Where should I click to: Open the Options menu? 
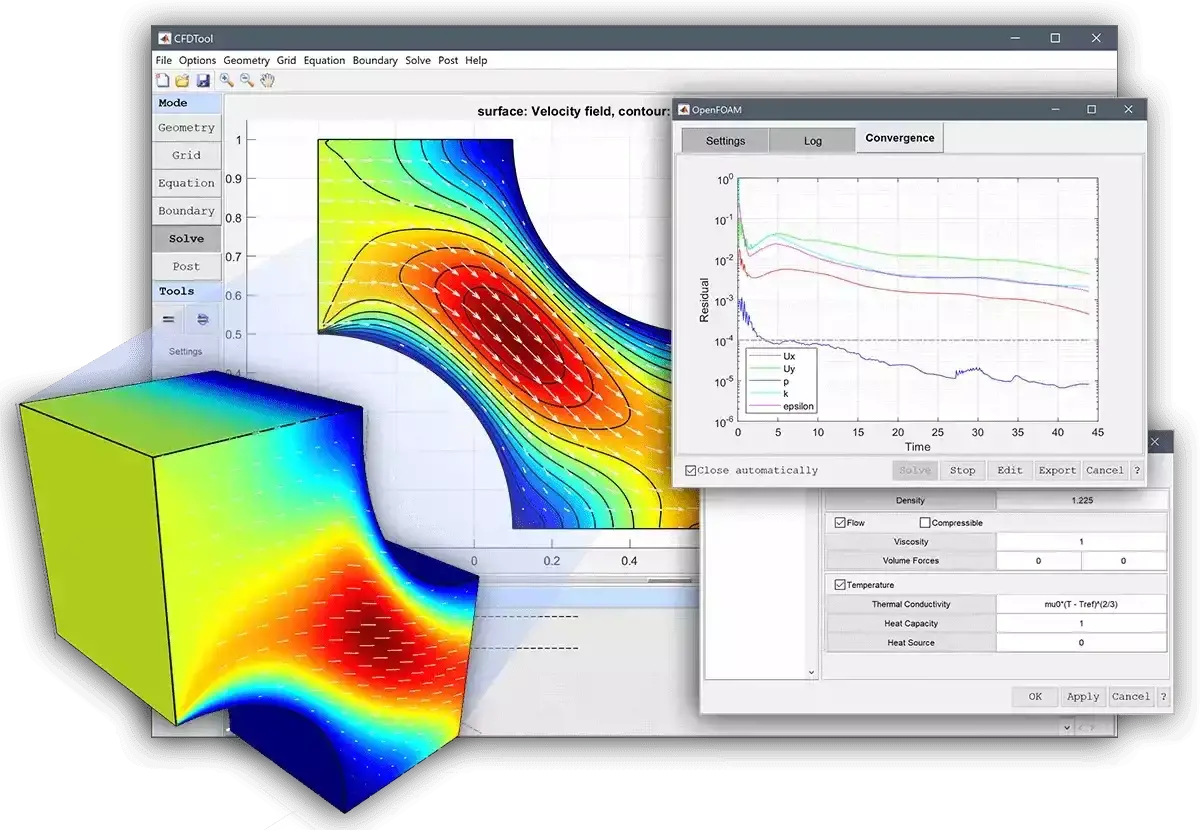(x=198, y=60)
